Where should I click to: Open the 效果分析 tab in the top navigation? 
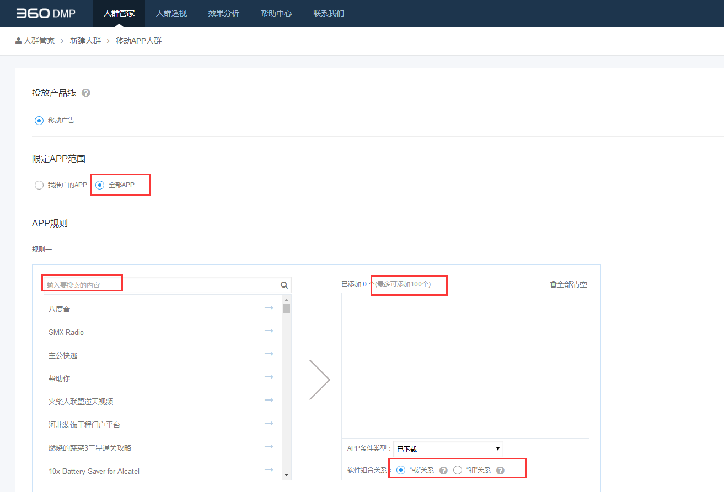pyautogui.click(x=223, y=13)
